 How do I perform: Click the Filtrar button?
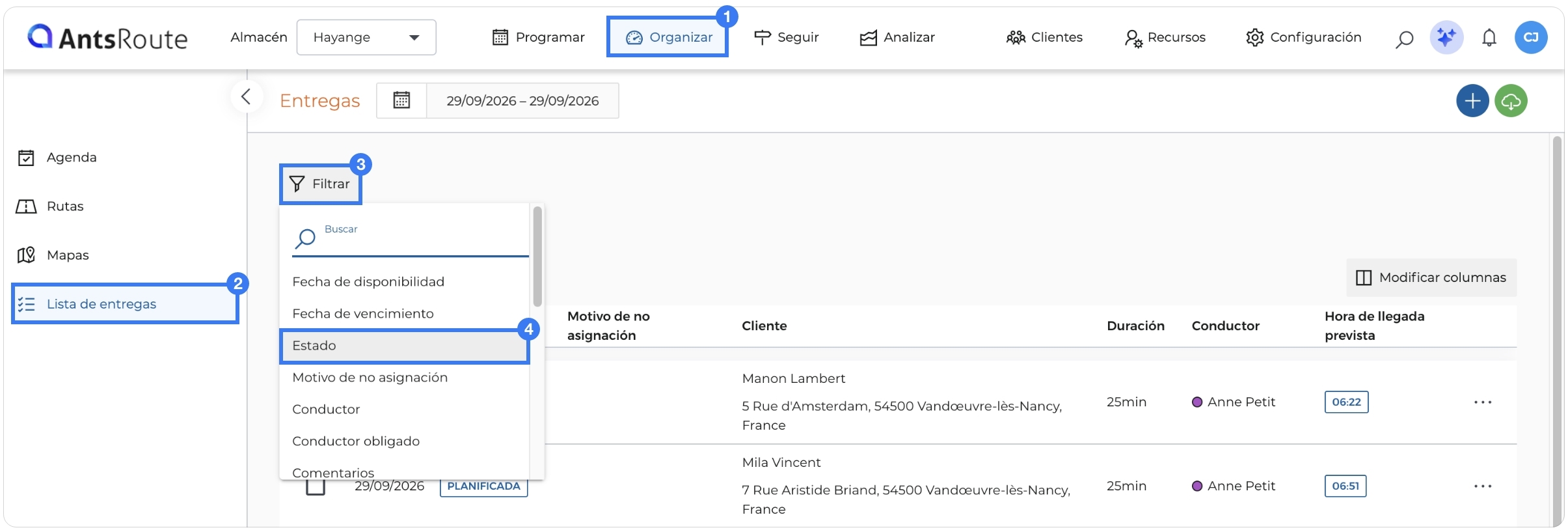(x=320, y=184)
